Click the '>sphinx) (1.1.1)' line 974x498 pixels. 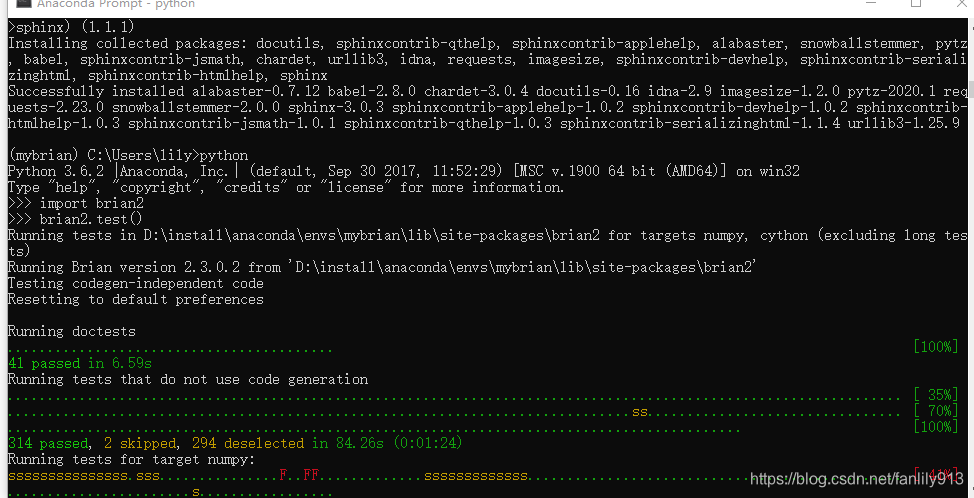click(x=71, y=27)
